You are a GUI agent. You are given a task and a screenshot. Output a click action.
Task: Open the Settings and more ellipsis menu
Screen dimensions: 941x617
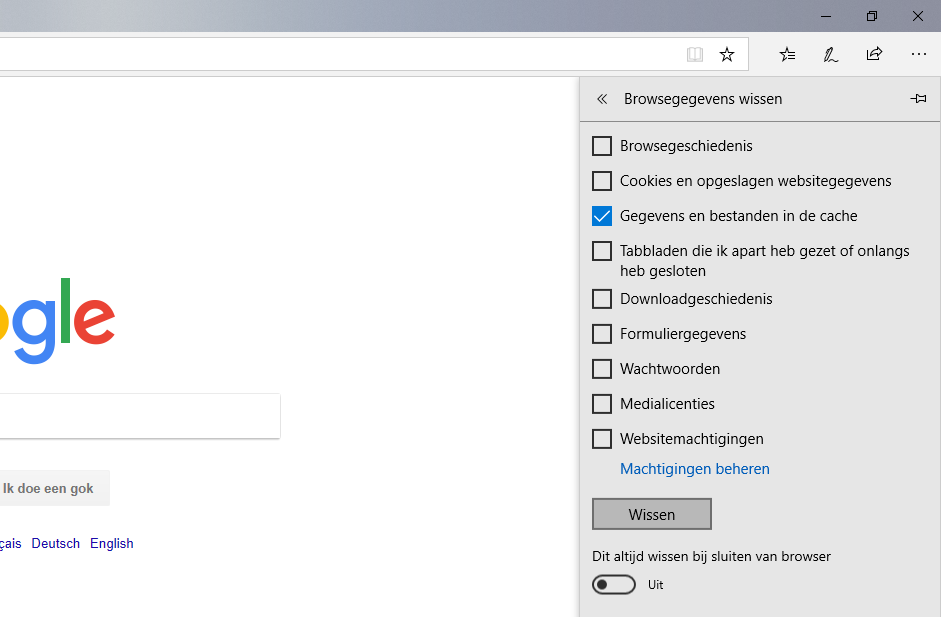[x=918, y=54]
